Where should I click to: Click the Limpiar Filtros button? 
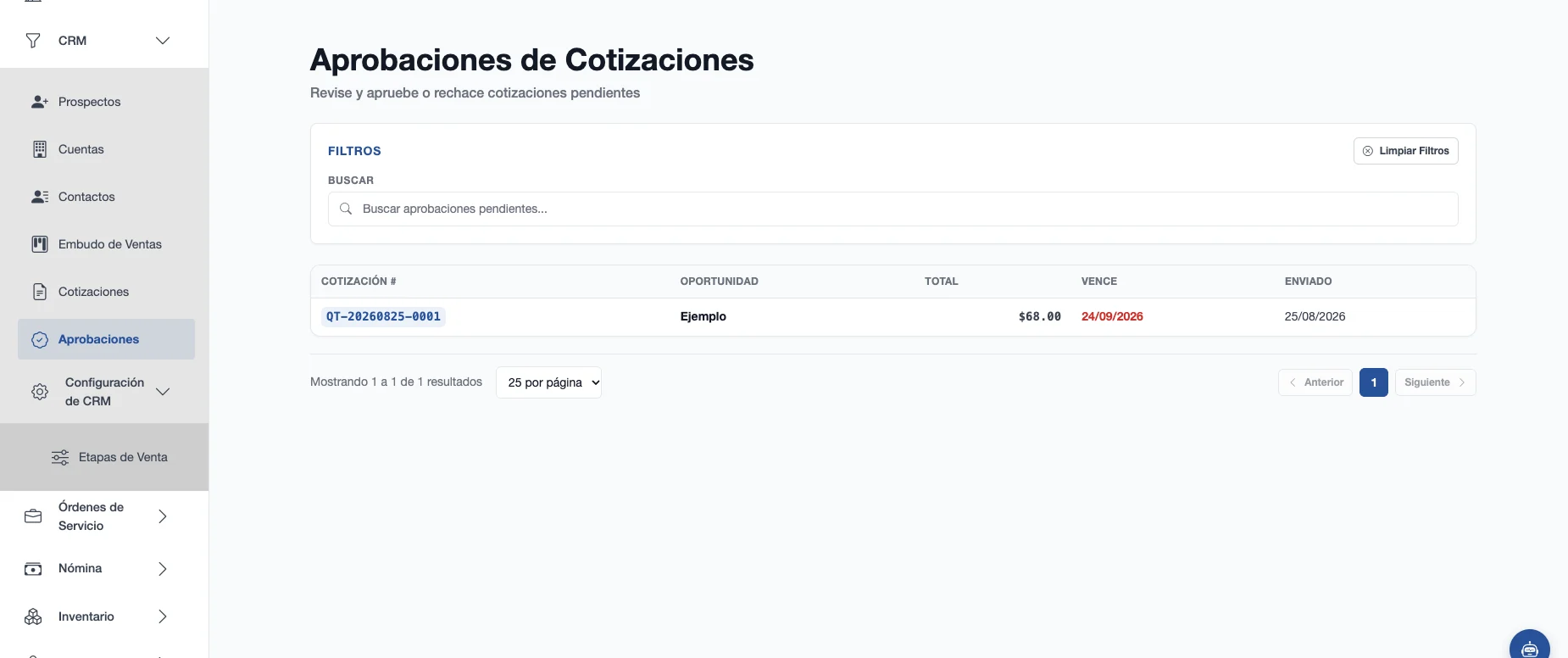tap(1405, 151)
